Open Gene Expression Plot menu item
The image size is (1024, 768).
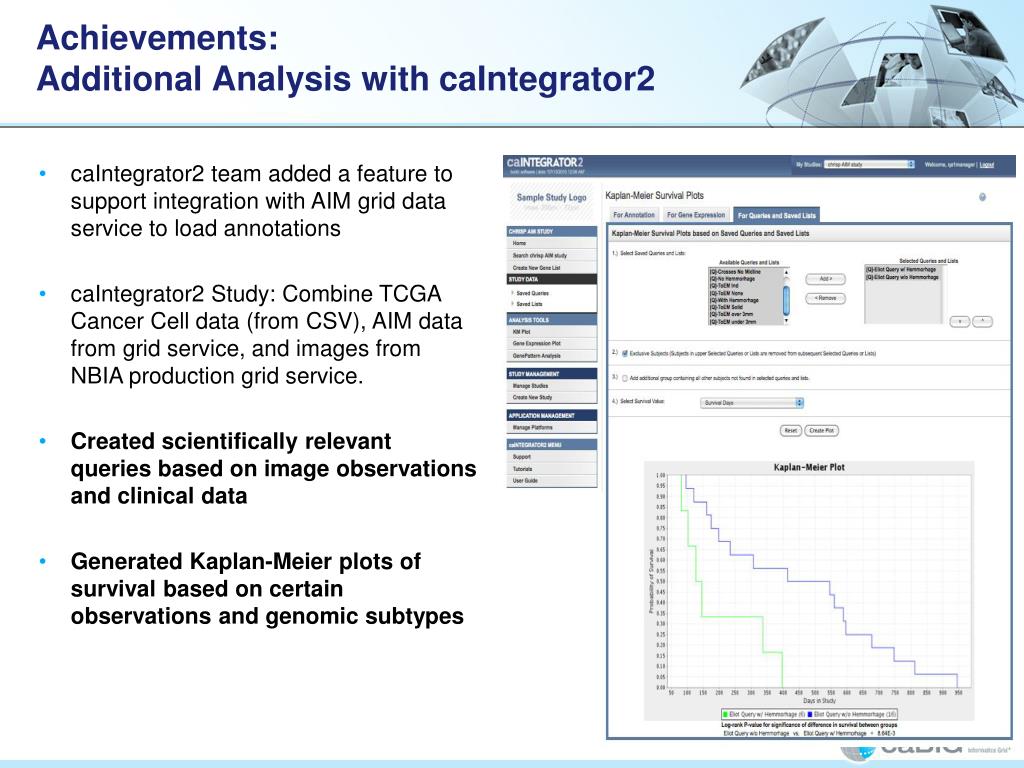(552, 344)
